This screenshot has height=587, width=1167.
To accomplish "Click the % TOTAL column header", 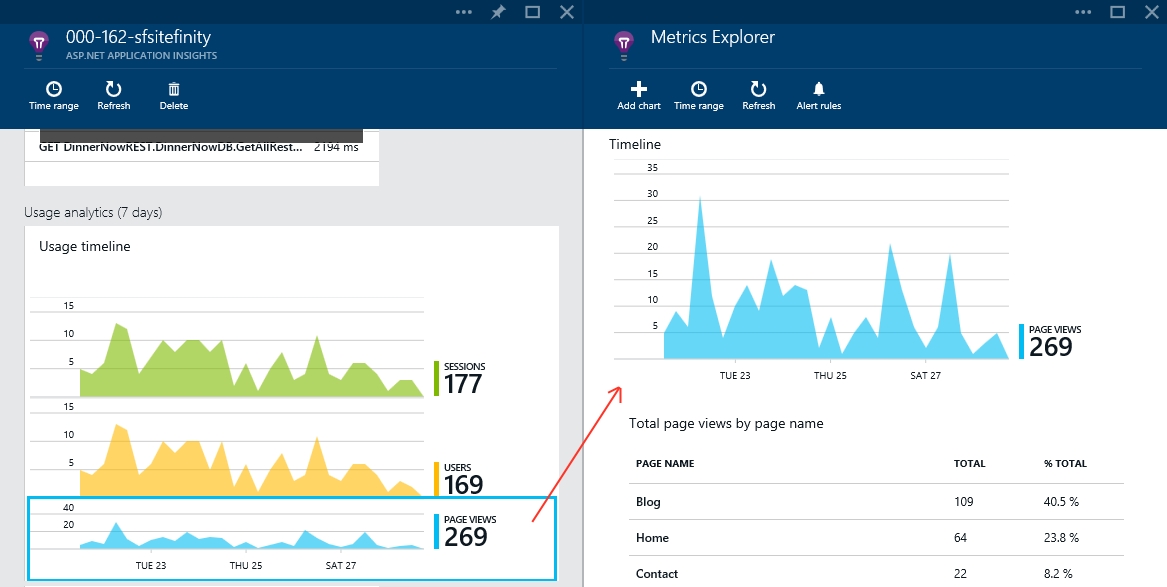I will pyautogui.click(x=1065, y=463).
